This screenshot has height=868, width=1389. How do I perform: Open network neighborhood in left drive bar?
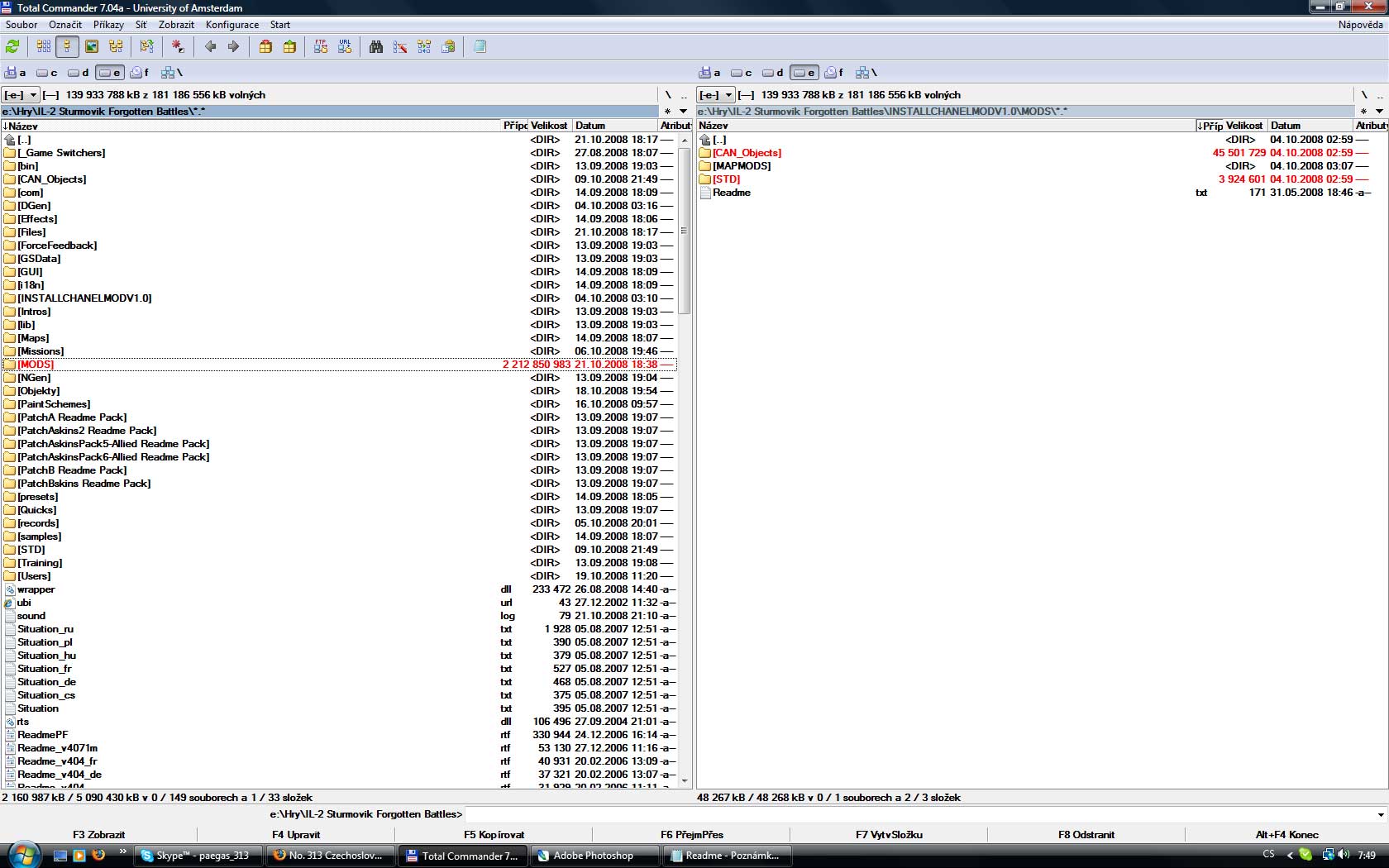click(x=171, y=73)
